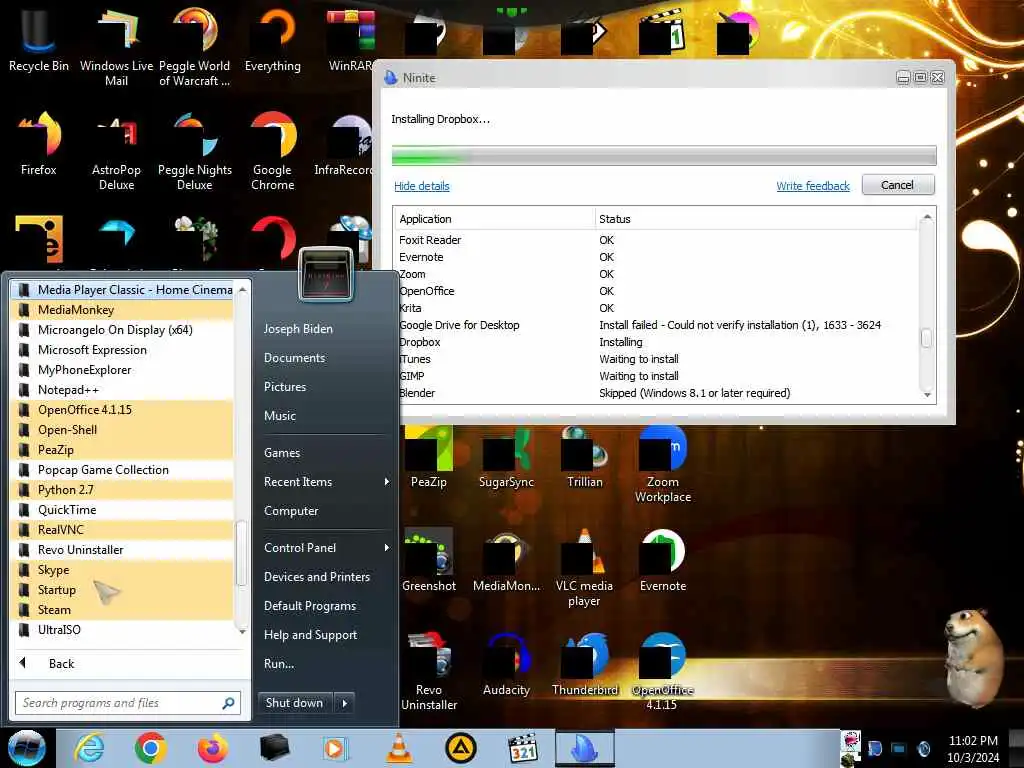
Task: Open Google Chrome desktop icon
Action: (273, 150)
